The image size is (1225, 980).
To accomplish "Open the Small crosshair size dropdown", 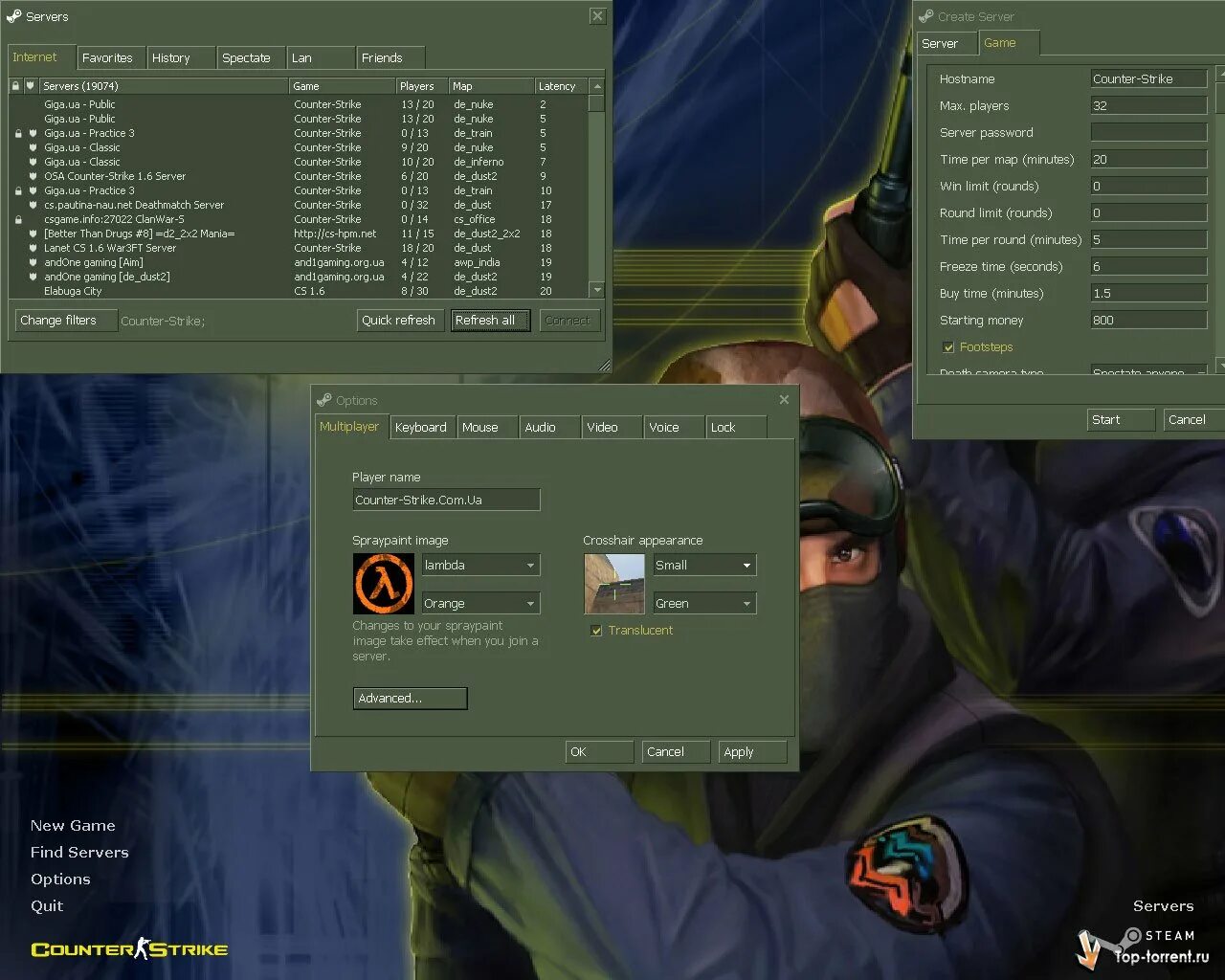I will point(704,566).
